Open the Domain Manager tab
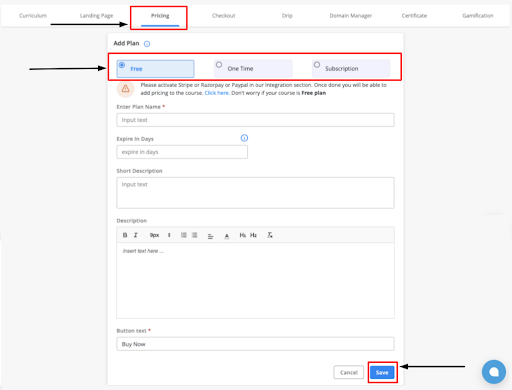 [x=351, y=16]
